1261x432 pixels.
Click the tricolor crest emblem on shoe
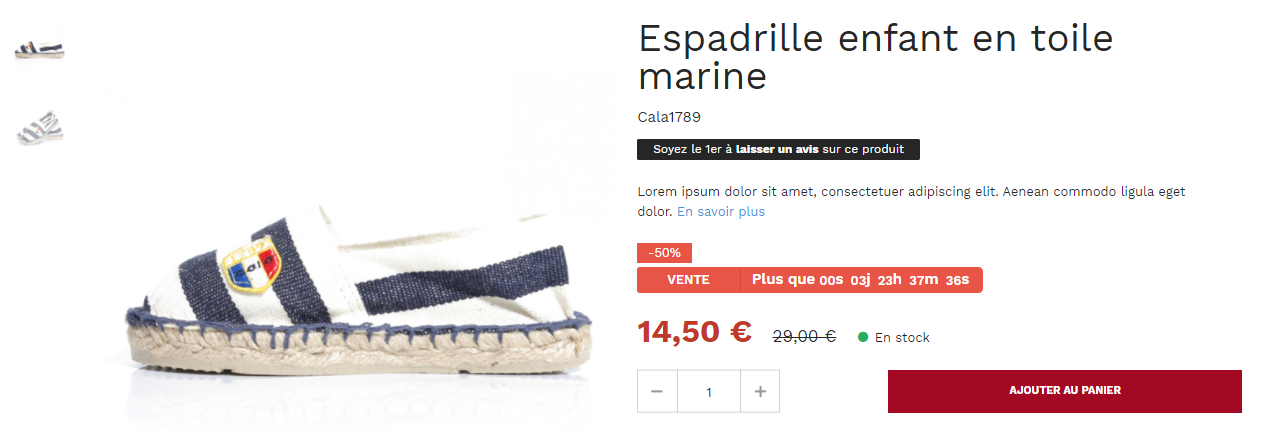pos(252,264)
